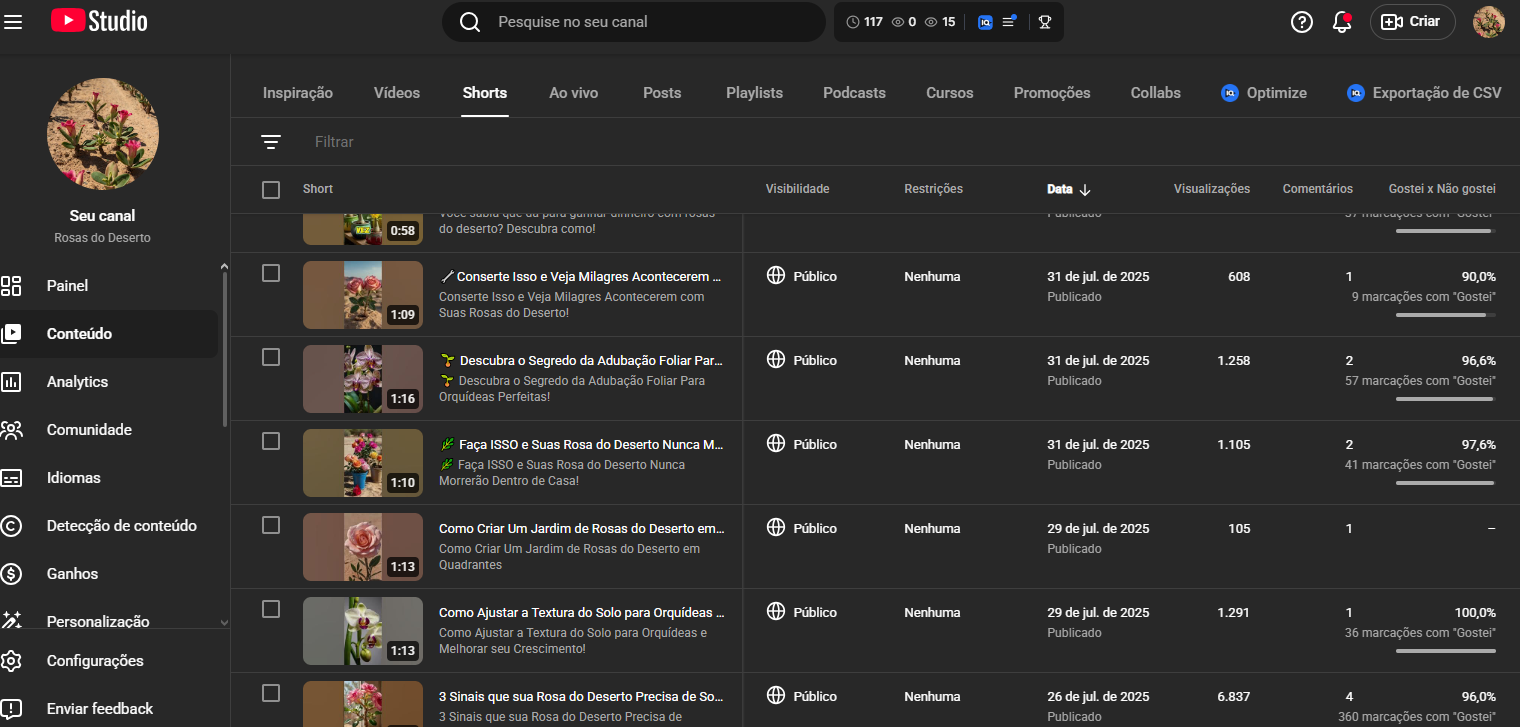This screenshot has height=727, width=1520.
Task: Open the account avatar menu
Action: coord(1488,22)
